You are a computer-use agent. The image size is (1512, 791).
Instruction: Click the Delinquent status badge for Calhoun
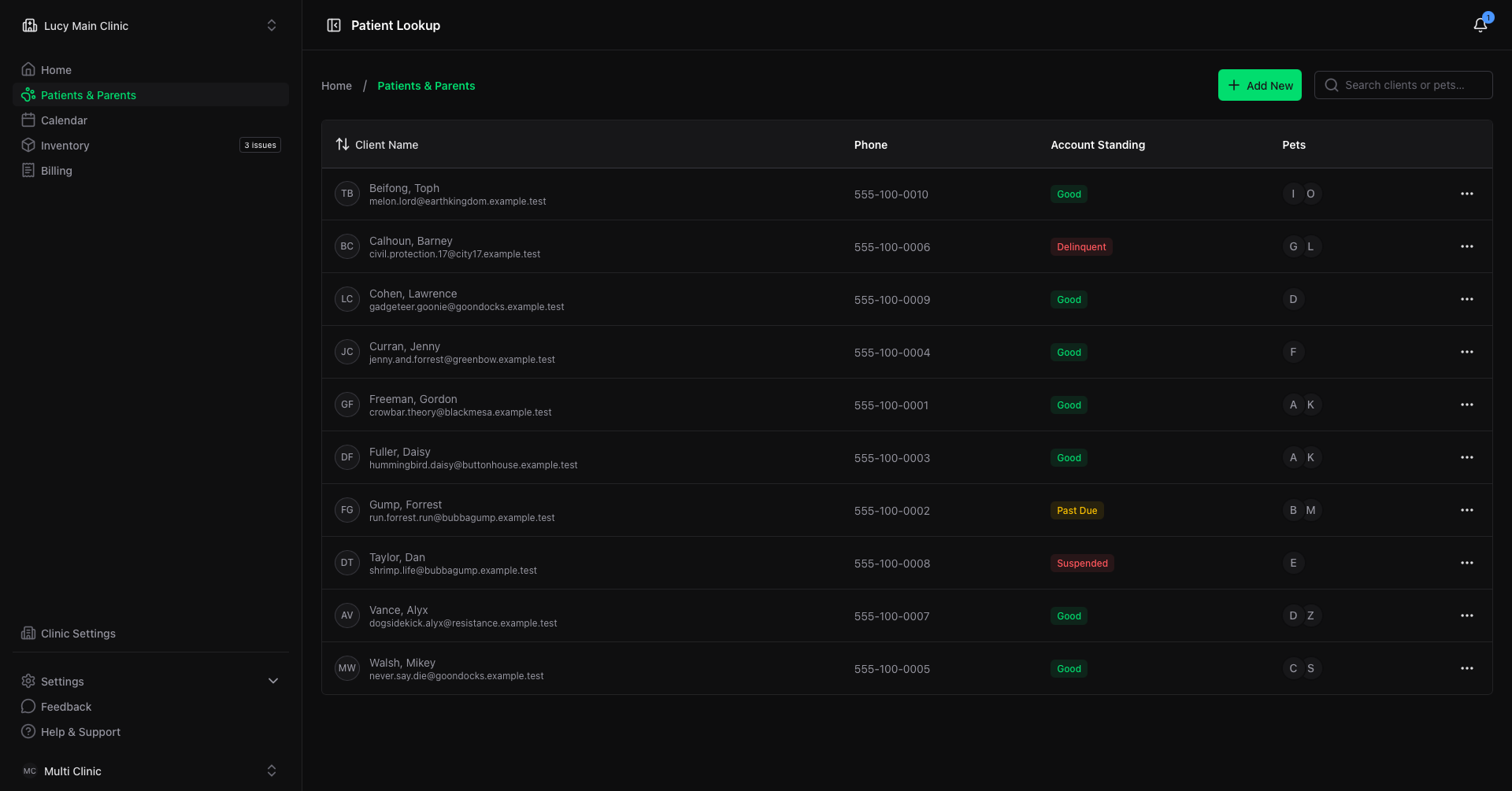tap(1081, 246)
